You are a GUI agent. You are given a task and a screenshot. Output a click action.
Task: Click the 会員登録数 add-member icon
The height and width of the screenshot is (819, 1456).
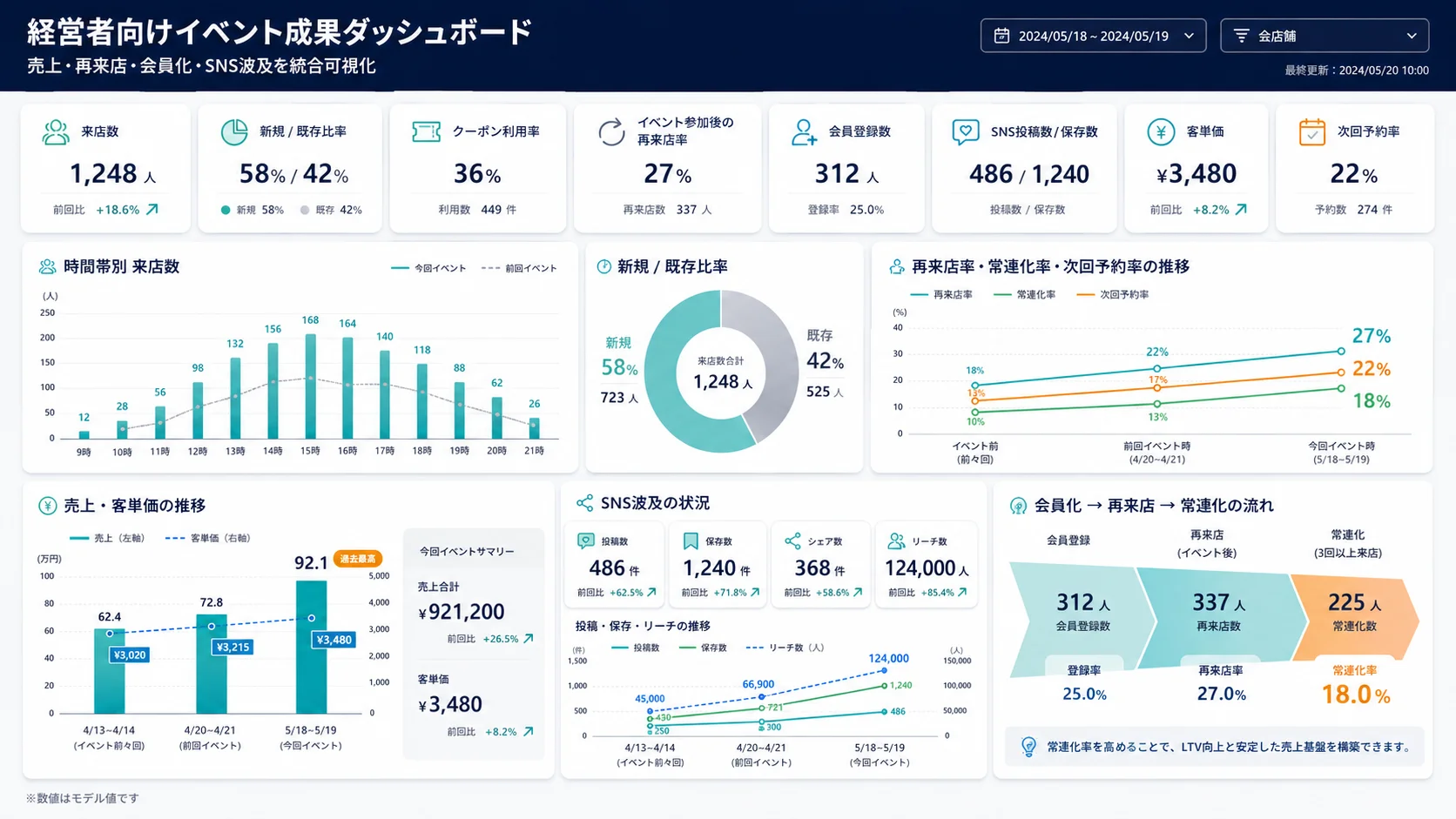[804, 132]
